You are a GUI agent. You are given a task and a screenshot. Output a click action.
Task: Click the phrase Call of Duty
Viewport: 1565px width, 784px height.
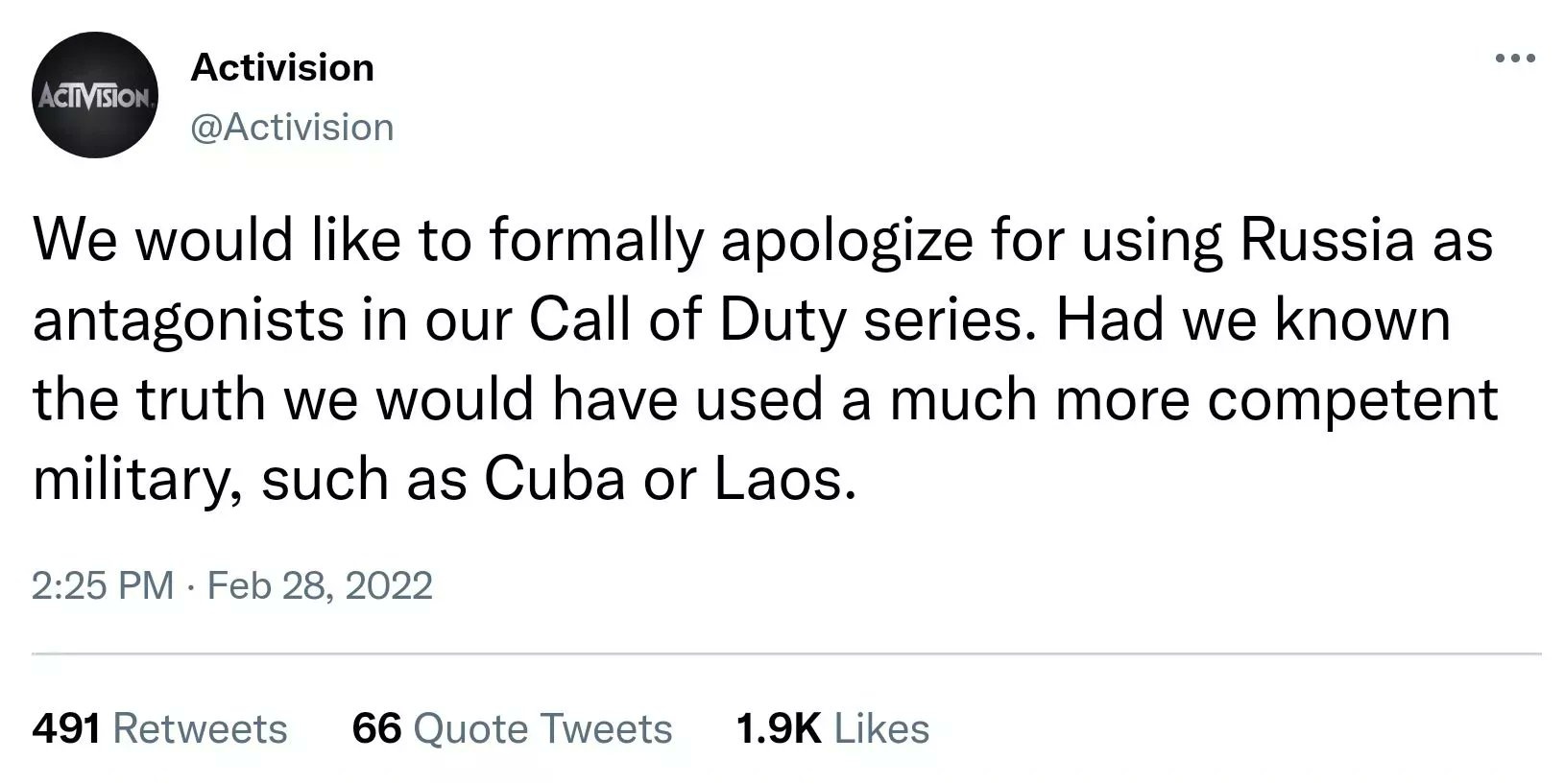691,320
